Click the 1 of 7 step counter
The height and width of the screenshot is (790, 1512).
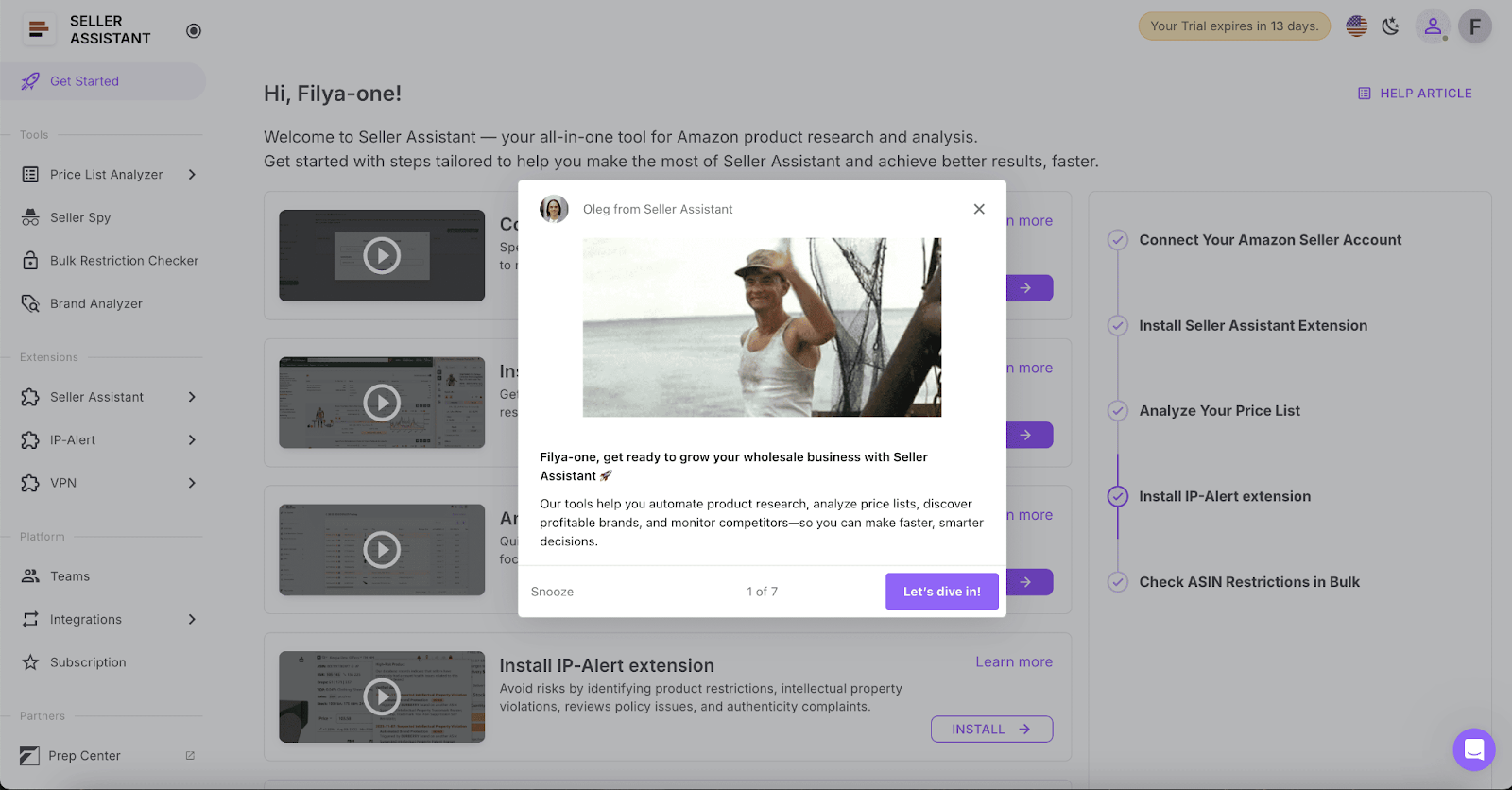pos(762,592)
